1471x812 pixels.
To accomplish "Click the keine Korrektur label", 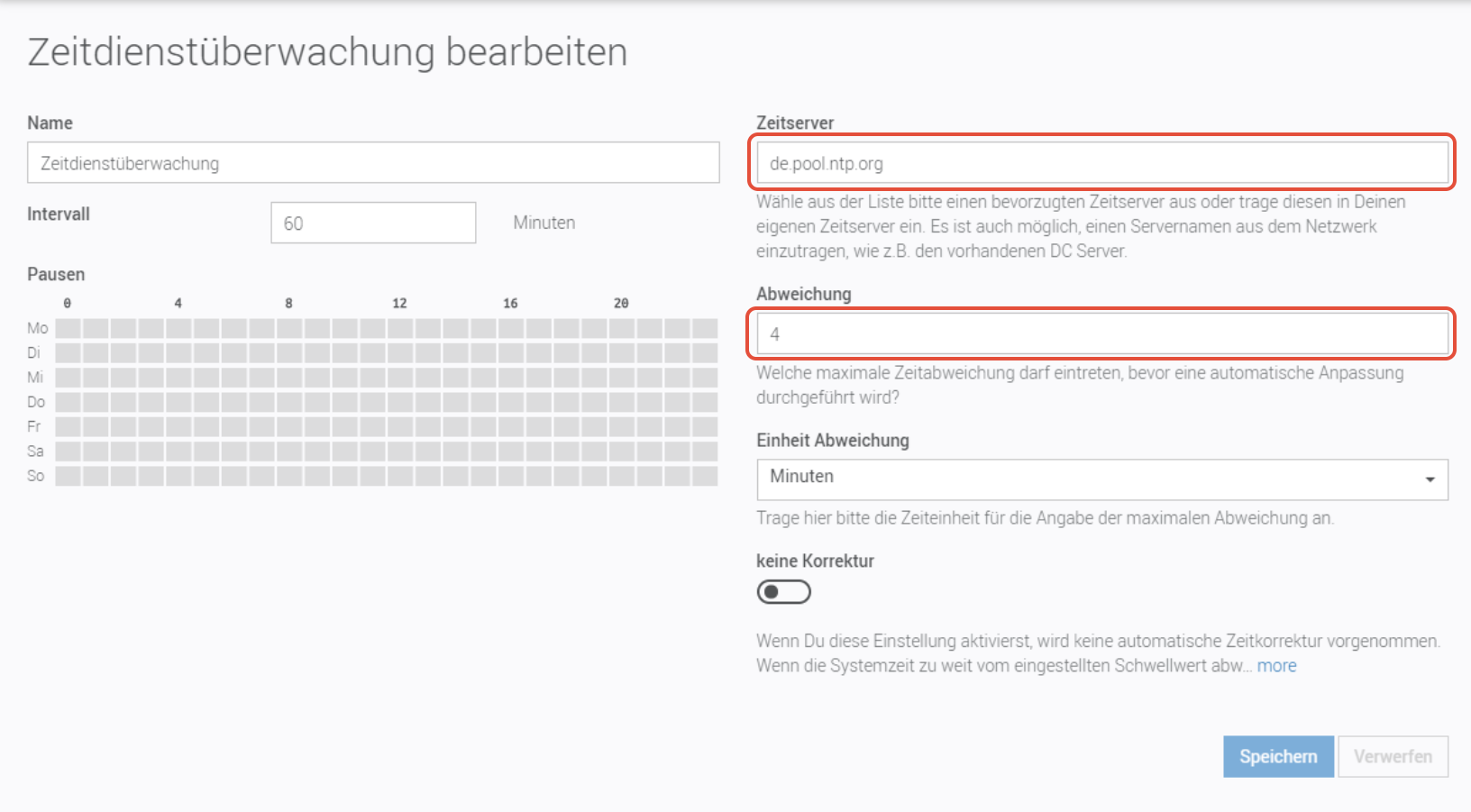I will tap(816, 561).
